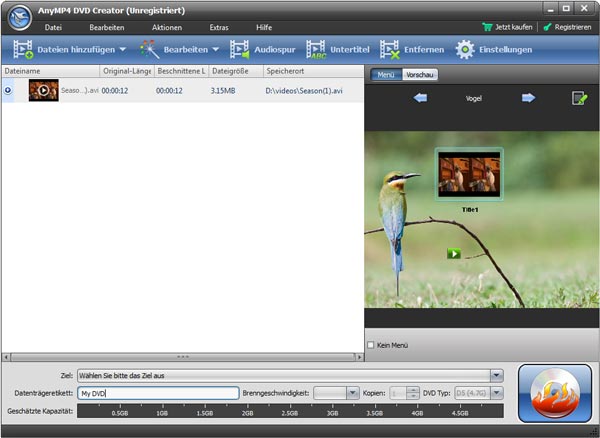Switch to the Menü tab

point(386,75)
